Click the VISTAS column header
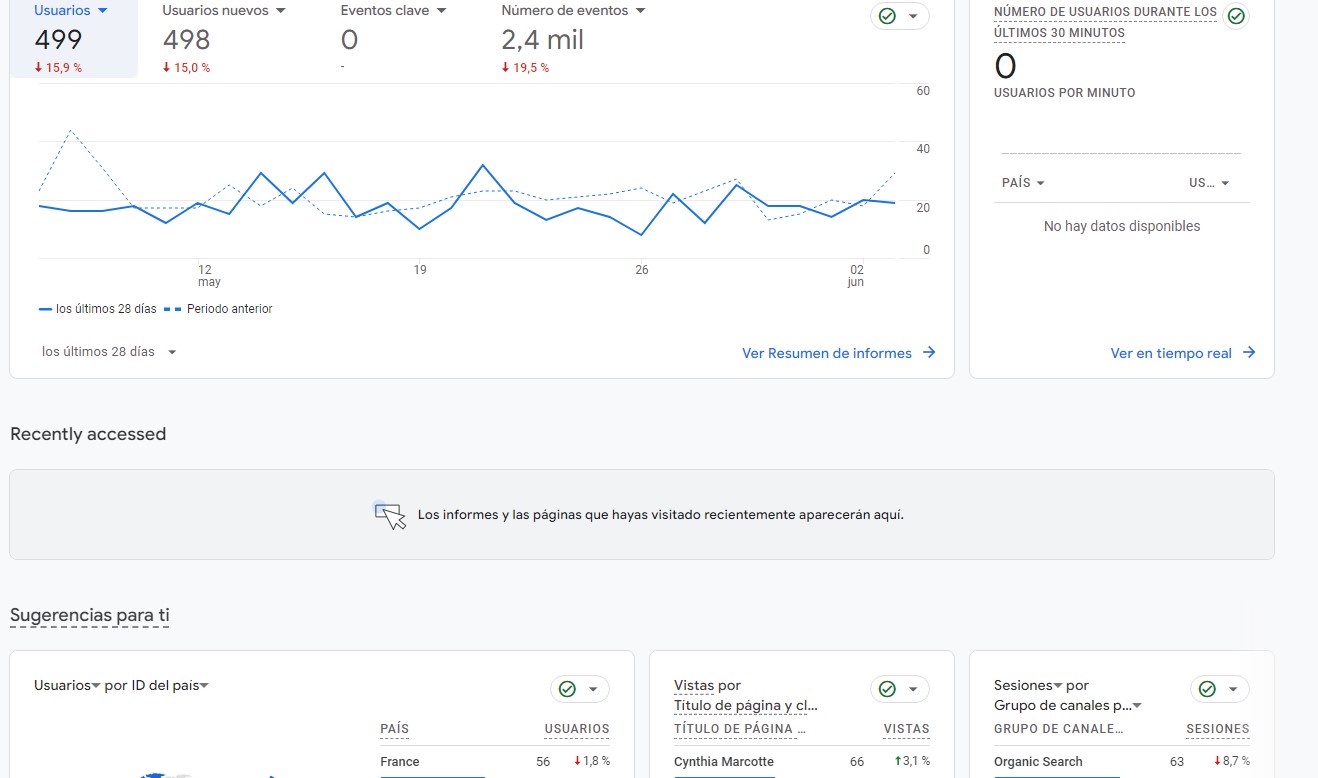 pyautogui.click(x=907, y=729)
